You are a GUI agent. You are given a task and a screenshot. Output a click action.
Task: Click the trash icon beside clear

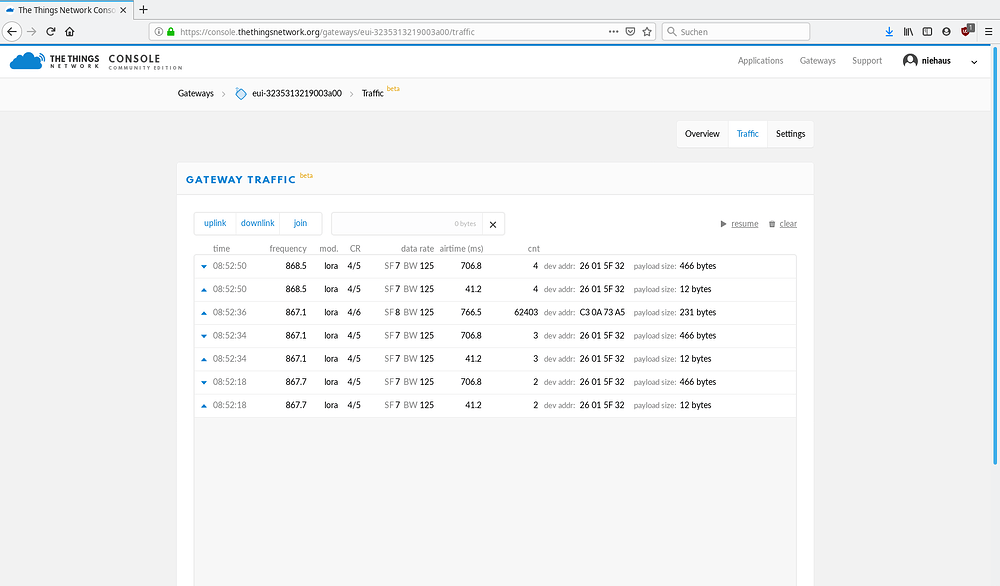772,224
